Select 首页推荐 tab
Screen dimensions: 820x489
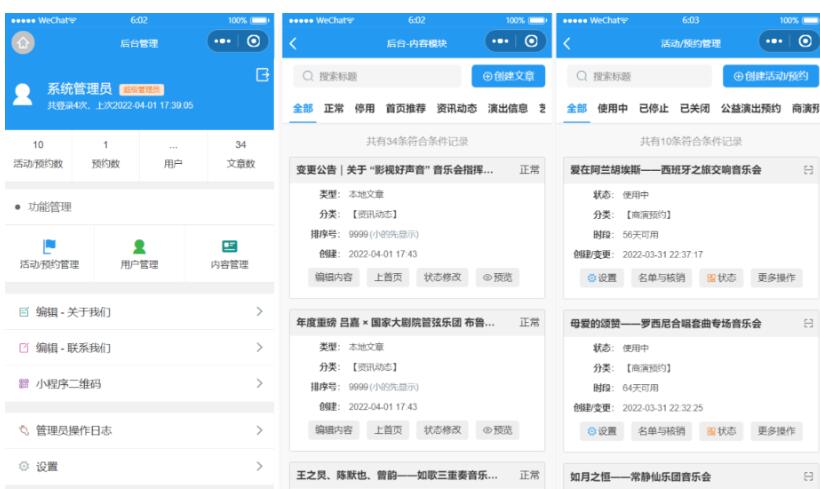click(406, 108)
